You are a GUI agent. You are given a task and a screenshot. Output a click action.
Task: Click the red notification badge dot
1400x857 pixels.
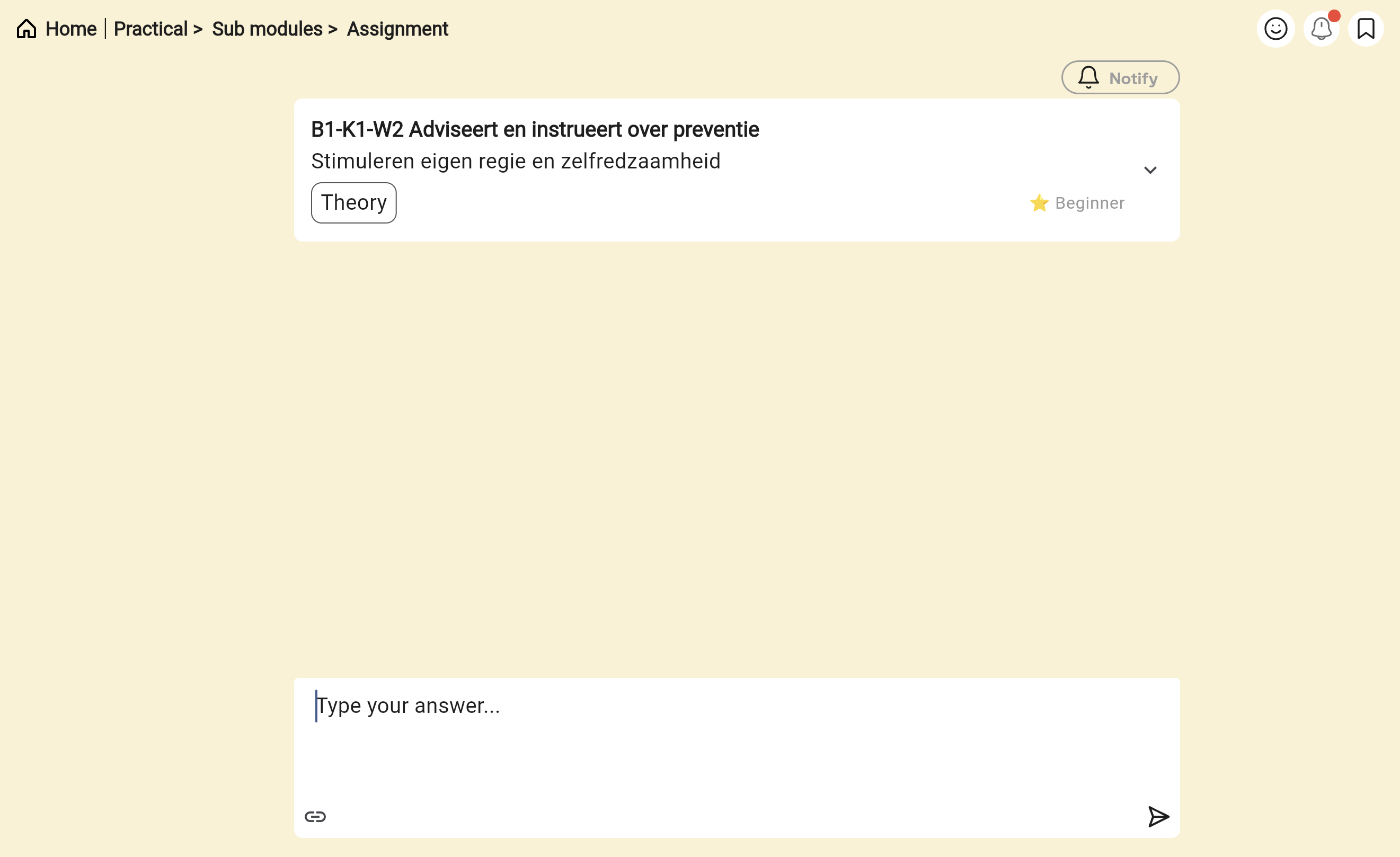[1334, 16]
